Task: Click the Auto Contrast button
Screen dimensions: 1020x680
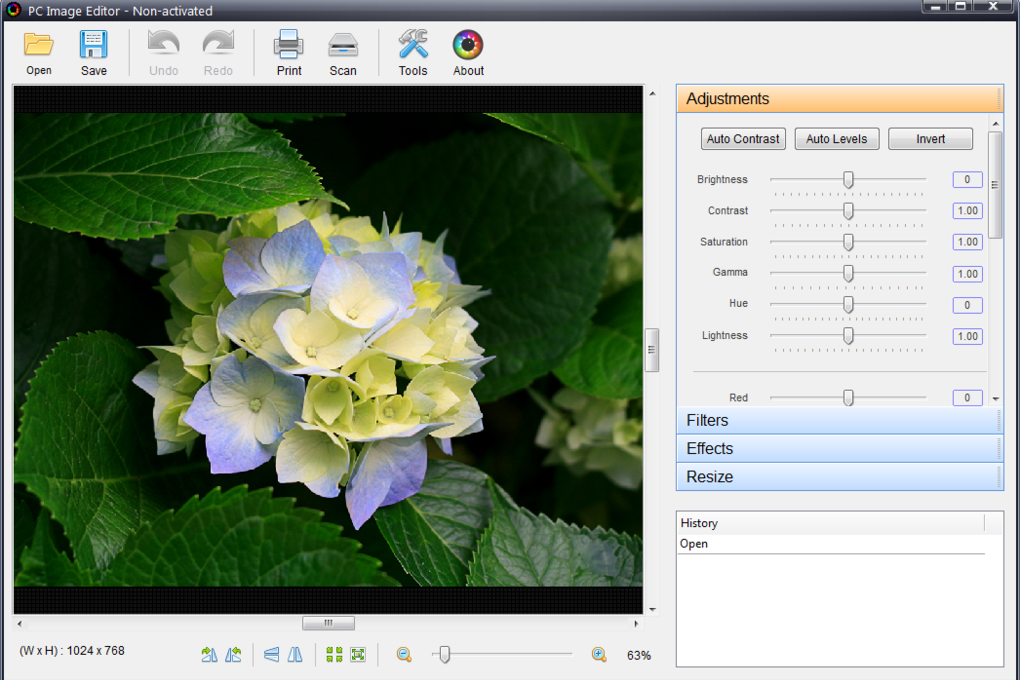Action: [743, 139]
